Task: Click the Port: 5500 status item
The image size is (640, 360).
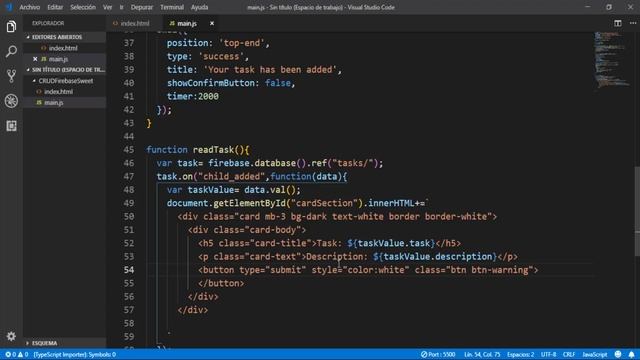Action: click(438, 354)
